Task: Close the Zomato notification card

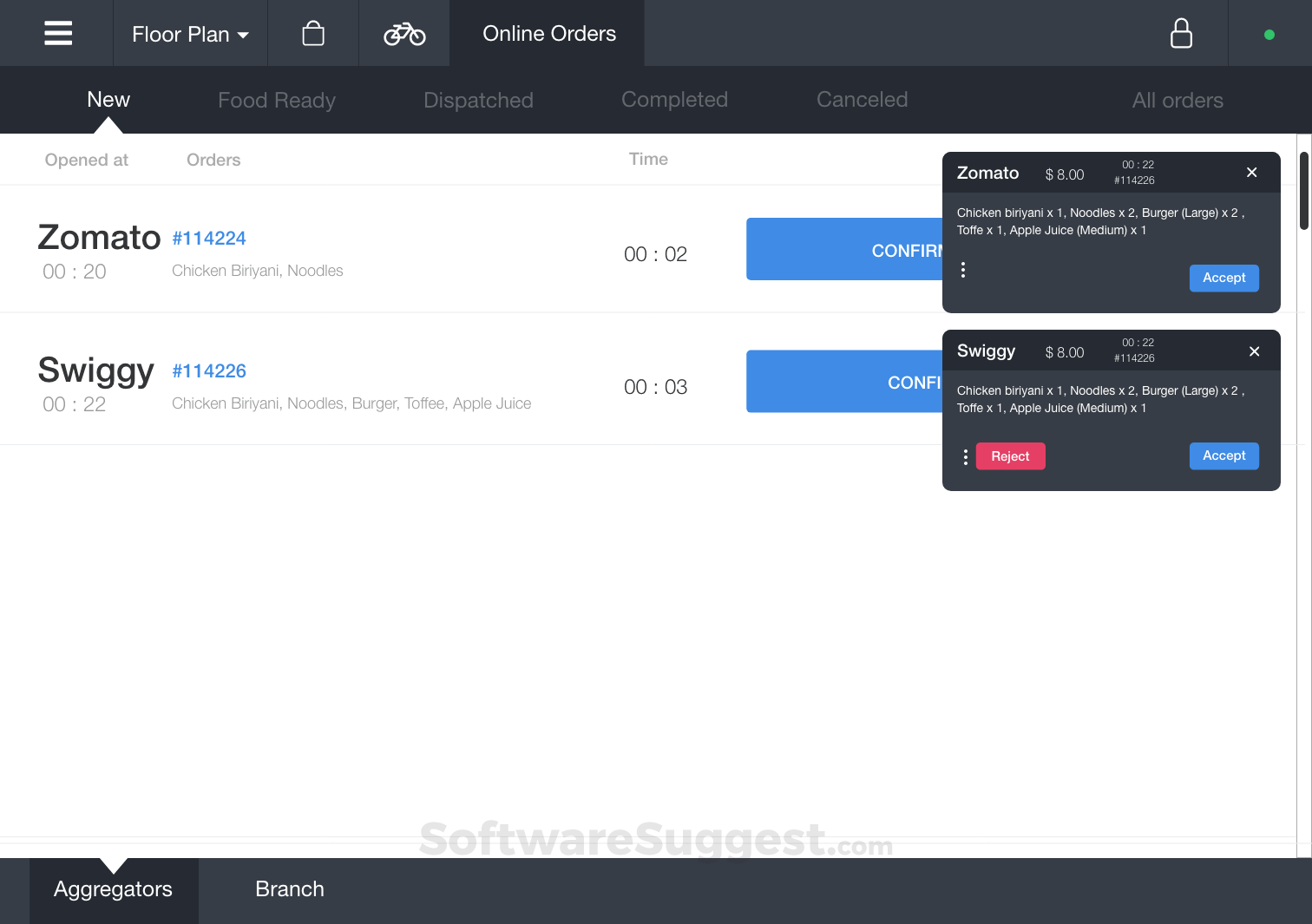Action: pyautogui.click(x=1251, y=172)
